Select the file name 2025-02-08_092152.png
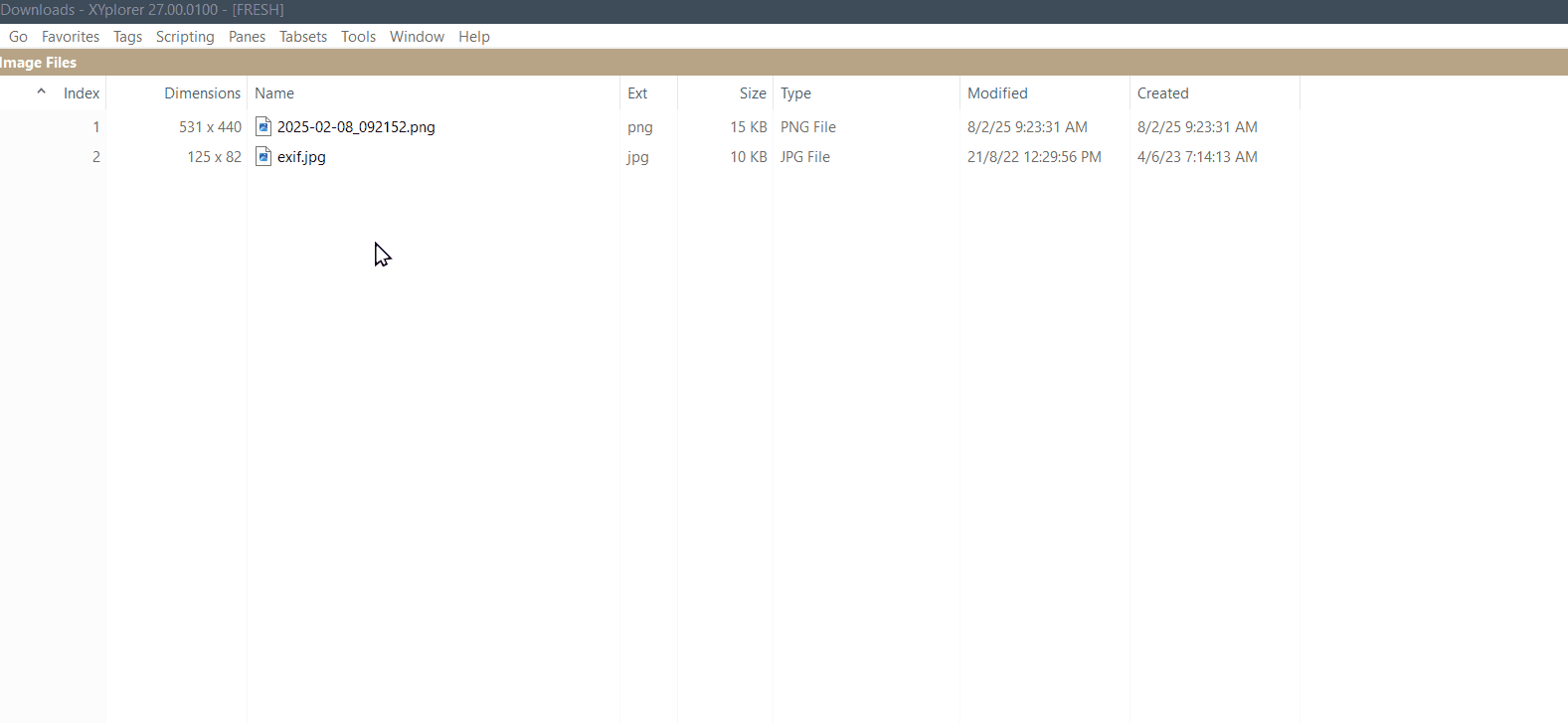 point(356,127)
